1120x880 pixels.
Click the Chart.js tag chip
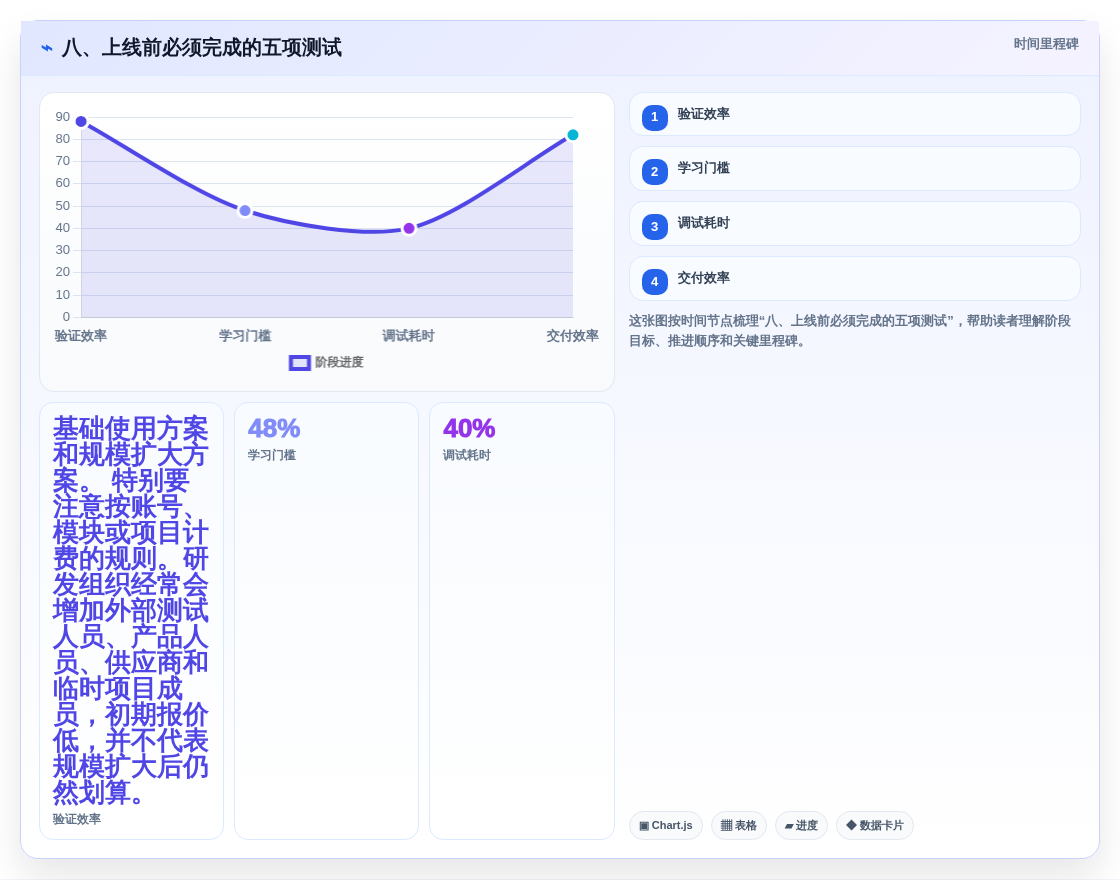(x=666, y=826)
